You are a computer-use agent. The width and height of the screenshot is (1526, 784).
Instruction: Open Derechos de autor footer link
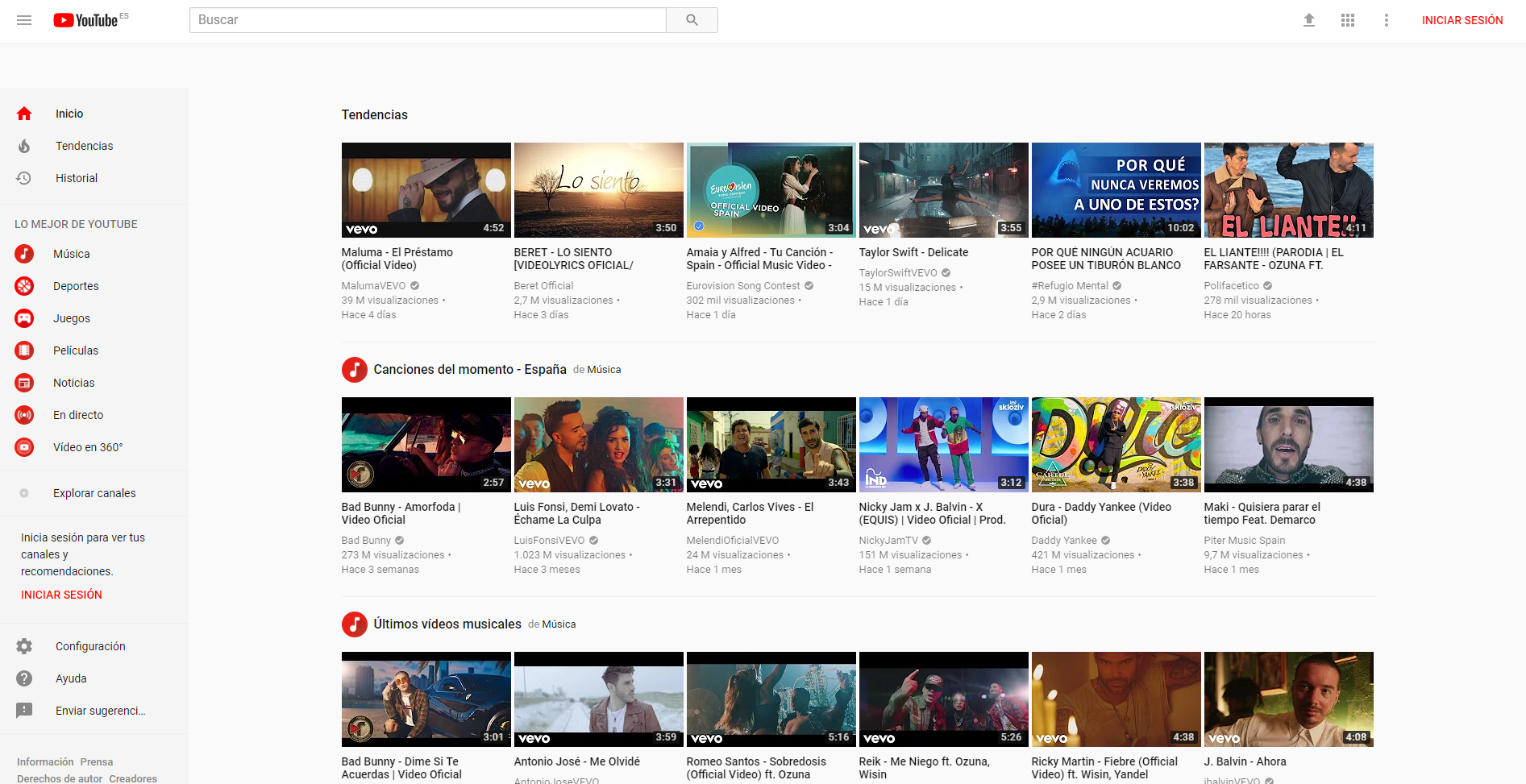tap(60, 778)
